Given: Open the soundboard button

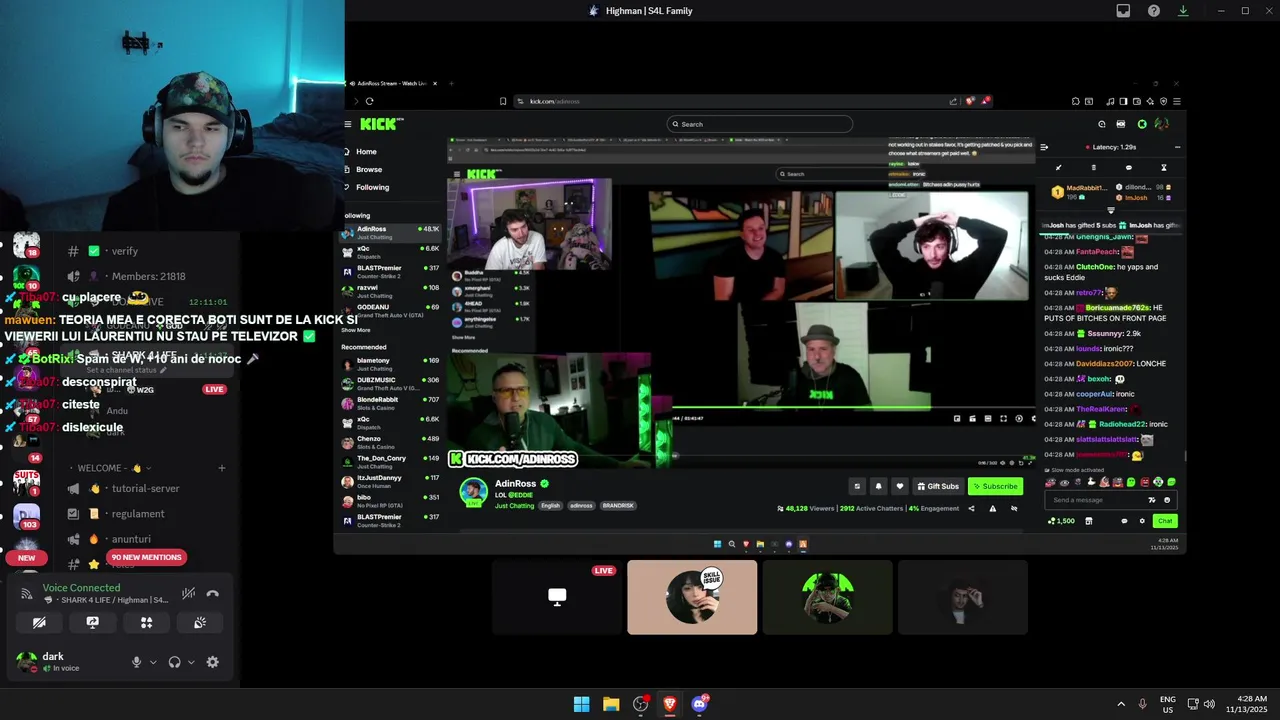Looking at the screenshot, I should pyautogui.click(x=200, y=622).
